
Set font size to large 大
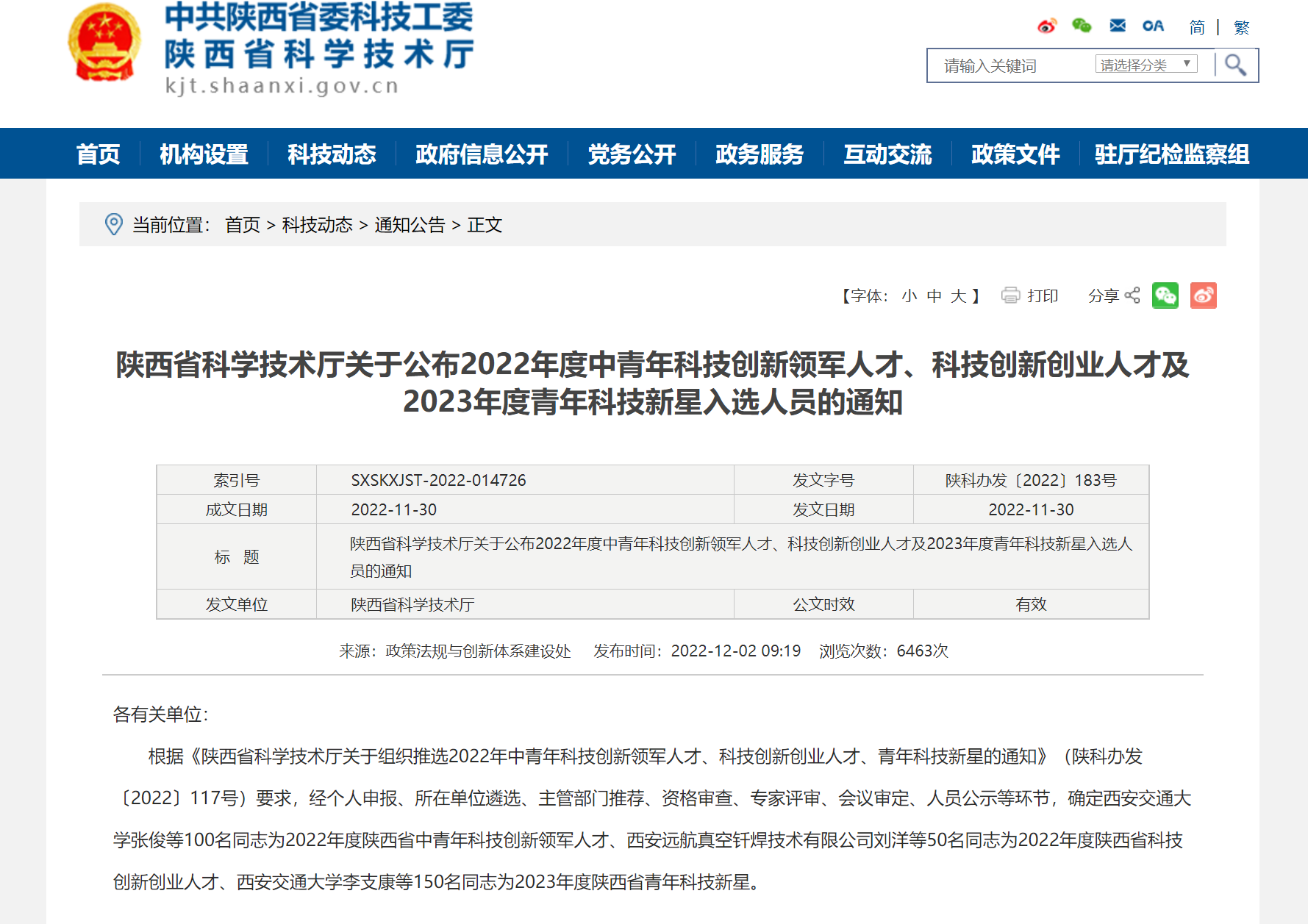(x=958, y=296)
